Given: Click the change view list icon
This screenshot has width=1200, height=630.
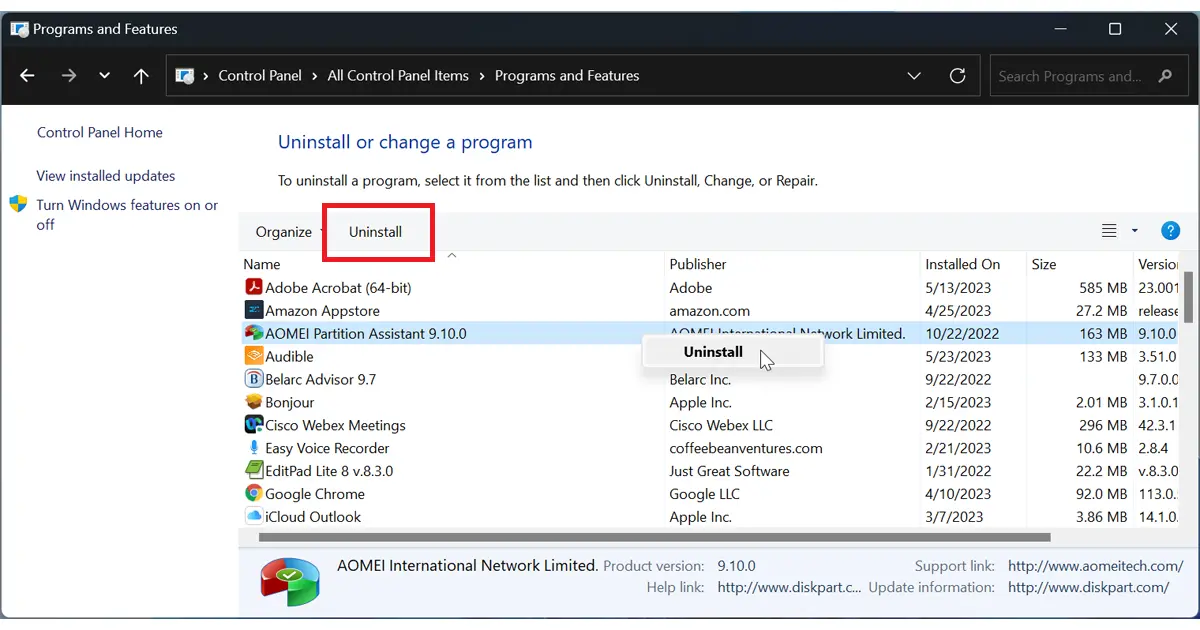Looking at the screenshot, I should coord(1109,231).
